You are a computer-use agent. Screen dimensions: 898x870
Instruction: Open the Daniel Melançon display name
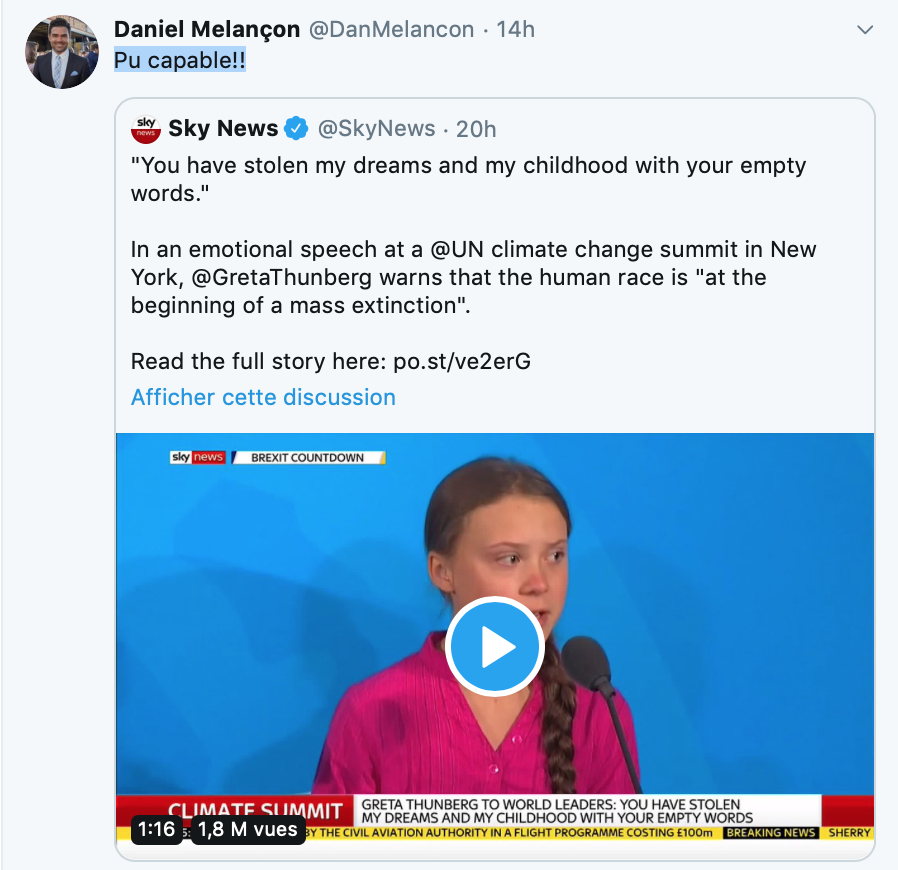click(x=207, y=30)
